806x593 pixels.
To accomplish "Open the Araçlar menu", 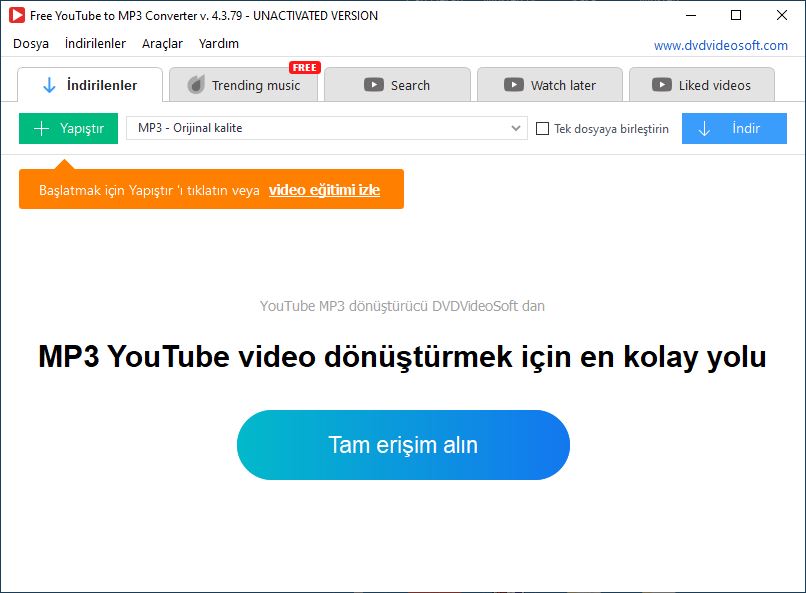I will tap(162, 44).
